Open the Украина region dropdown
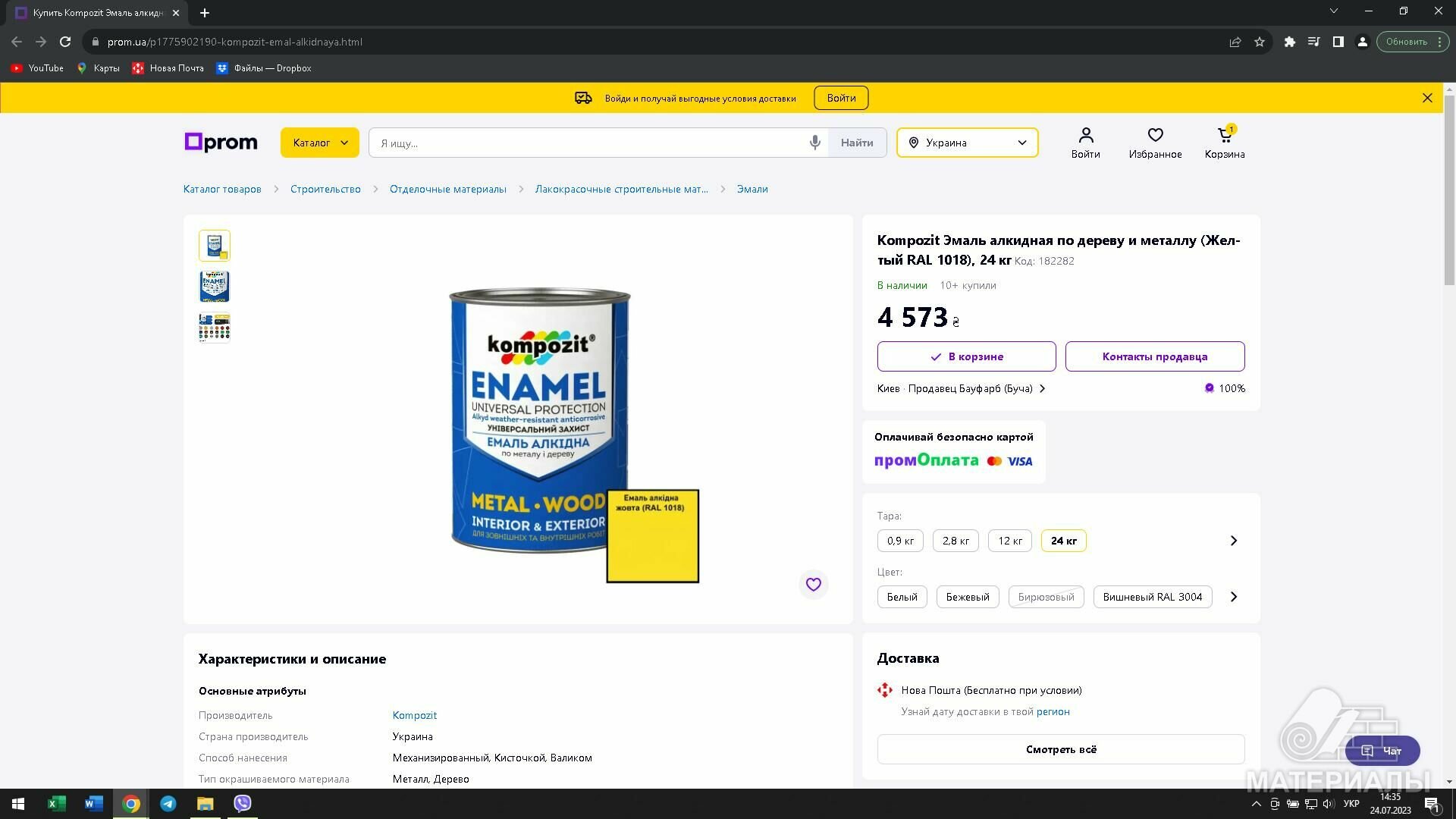The height and width of the screenshot is (819, 1456). (x=967, y=143)
